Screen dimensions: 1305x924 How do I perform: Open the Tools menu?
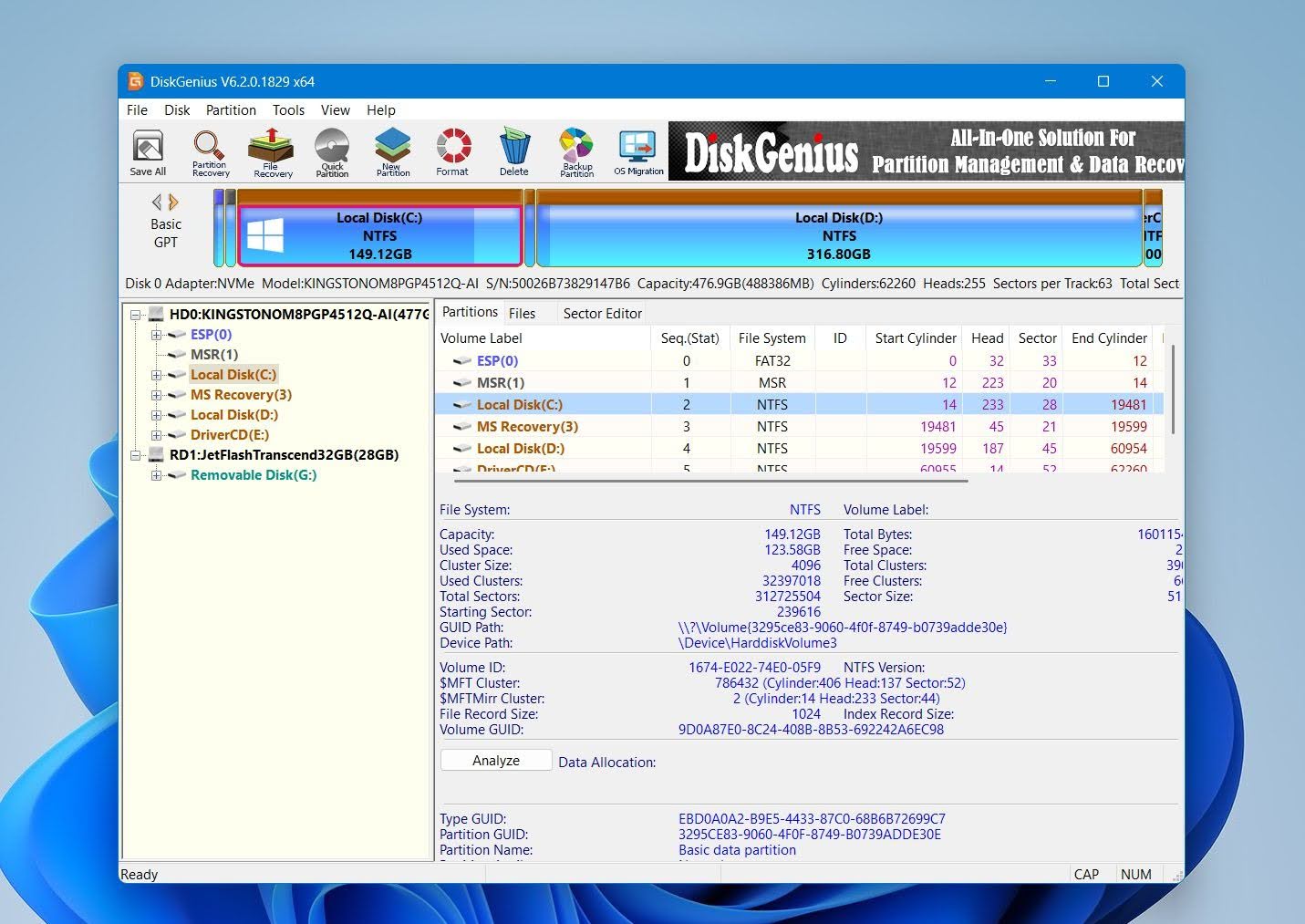pyautogui.click(x=288, y=109)
